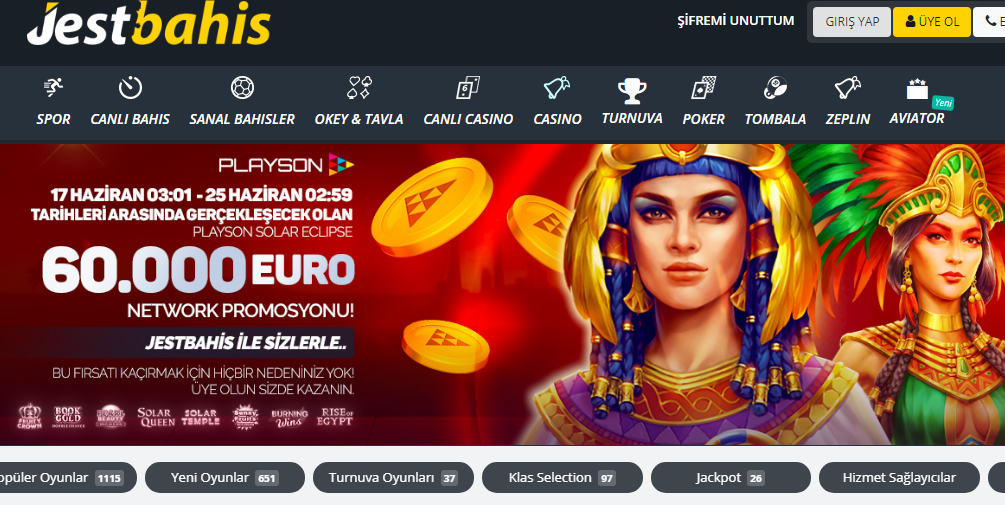Select the Poker cards icon
Screen dimensions: 1005x505
pyautogui.click(x=703, y=87)
